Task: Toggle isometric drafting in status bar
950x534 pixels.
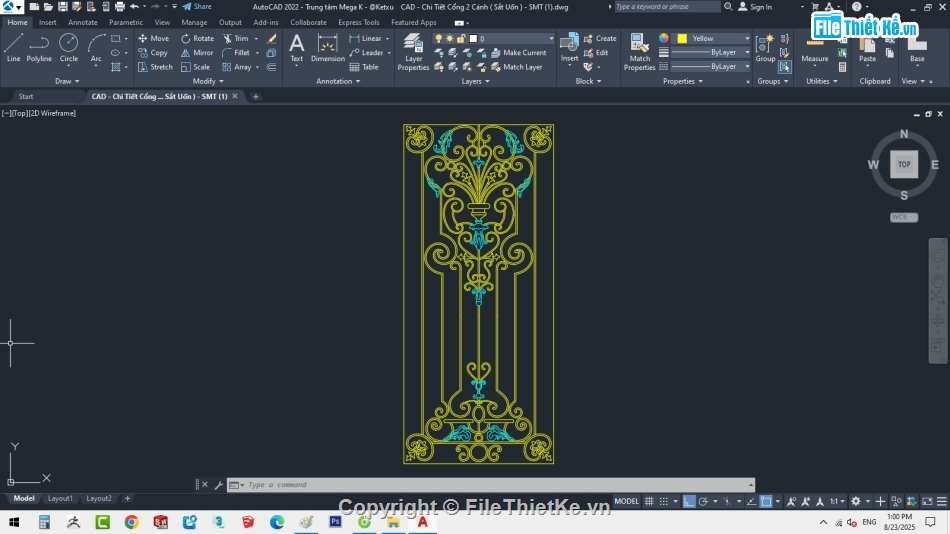Action: (x=727, y=501)
